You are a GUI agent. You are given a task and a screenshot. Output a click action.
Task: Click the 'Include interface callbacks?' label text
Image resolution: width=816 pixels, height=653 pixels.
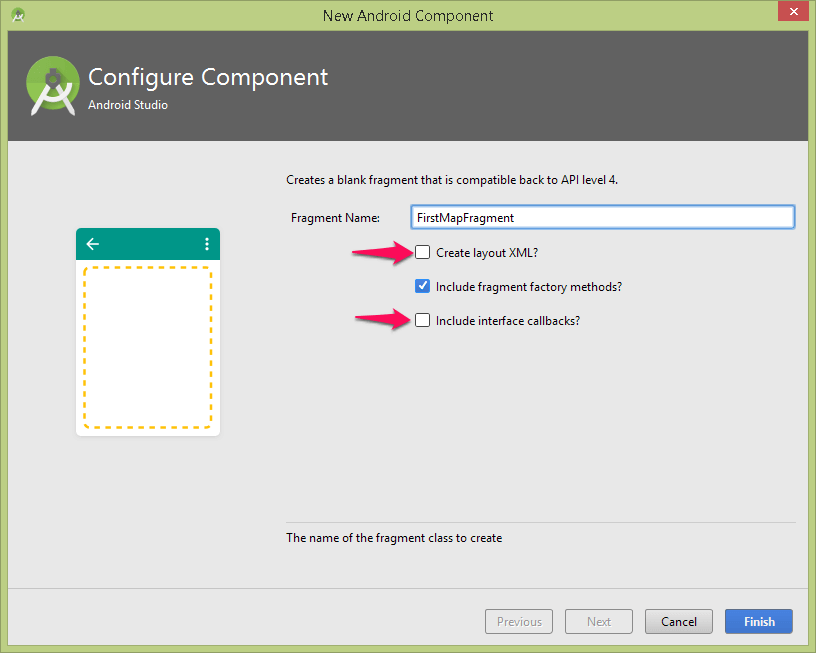click(x=508, y=321)
